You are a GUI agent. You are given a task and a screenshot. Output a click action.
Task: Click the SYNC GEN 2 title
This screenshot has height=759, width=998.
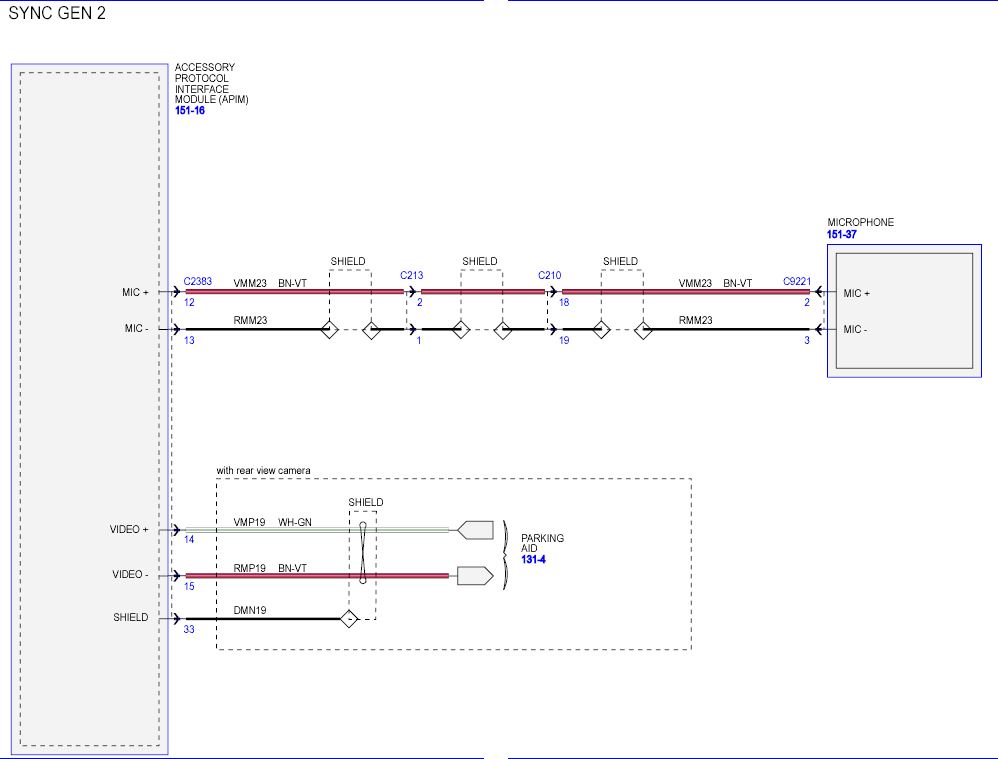pos(57,14)
